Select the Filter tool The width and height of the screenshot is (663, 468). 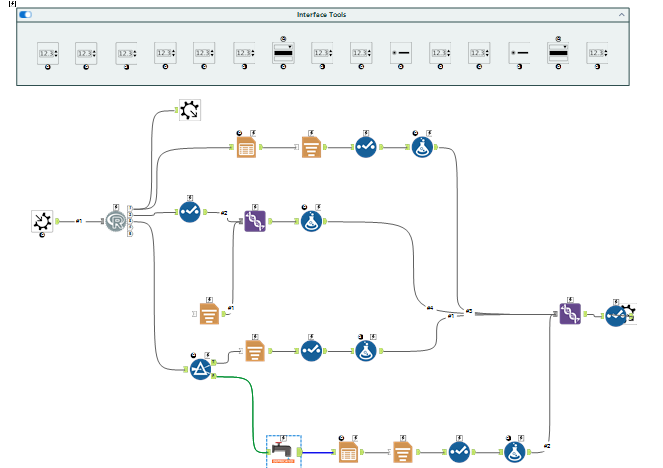200,369
